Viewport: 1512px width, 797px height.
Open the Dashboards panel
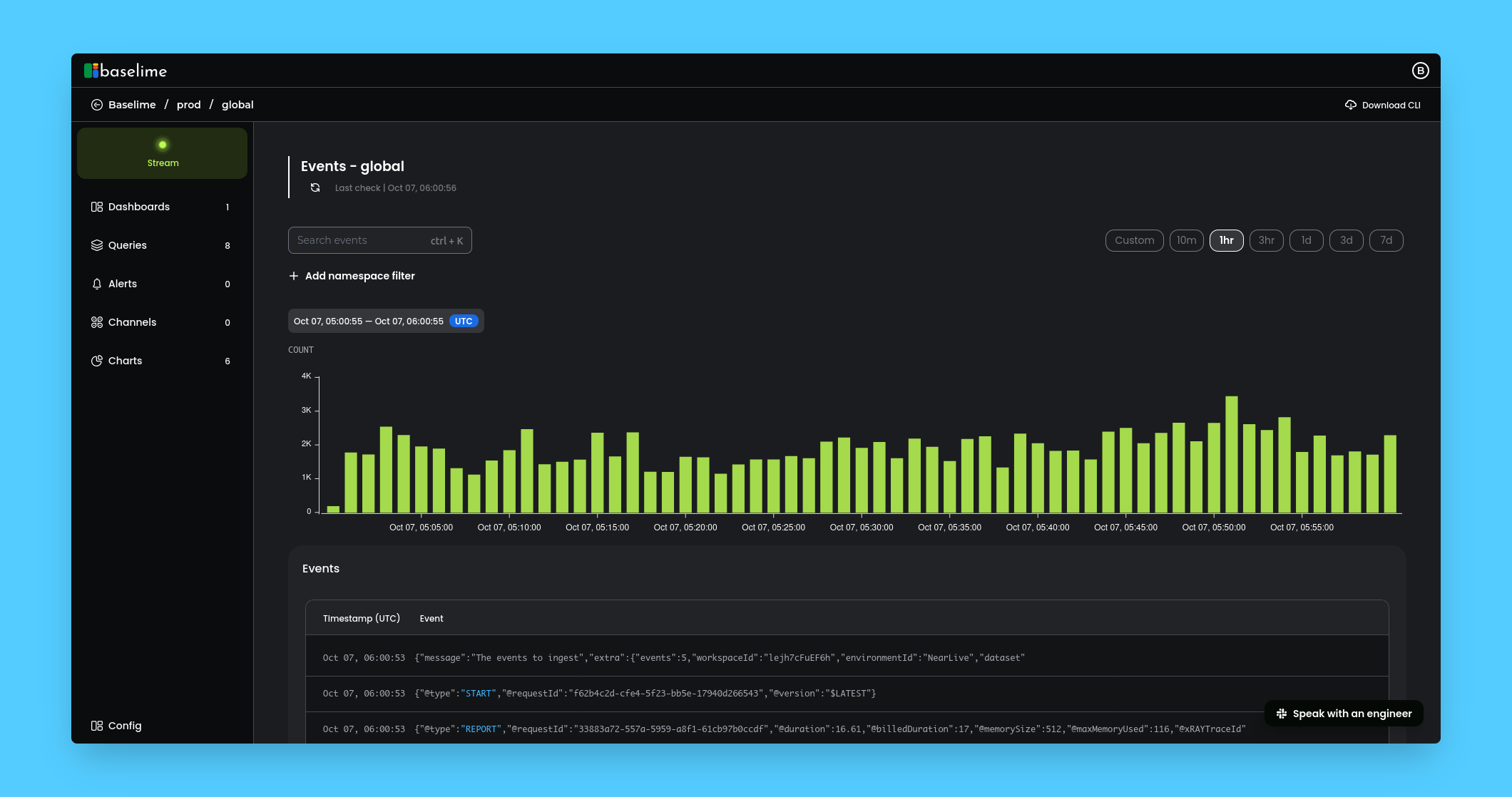[x=138, y=207]
